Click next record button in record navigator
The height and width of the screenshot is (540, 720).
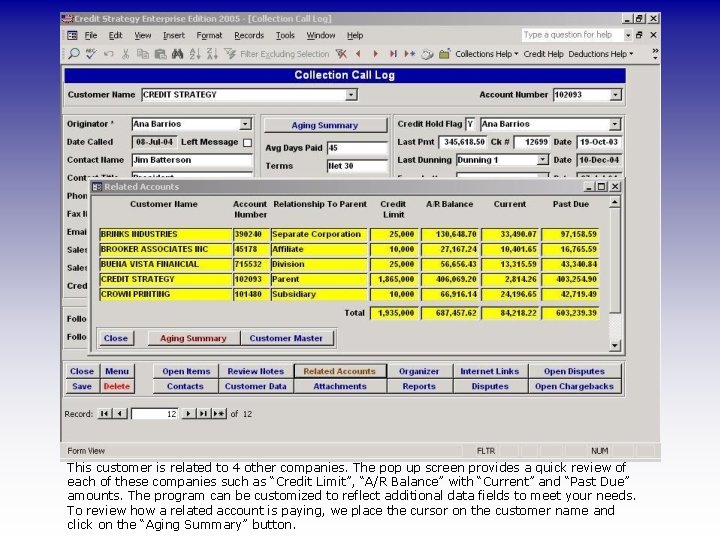tap(188, 414)
